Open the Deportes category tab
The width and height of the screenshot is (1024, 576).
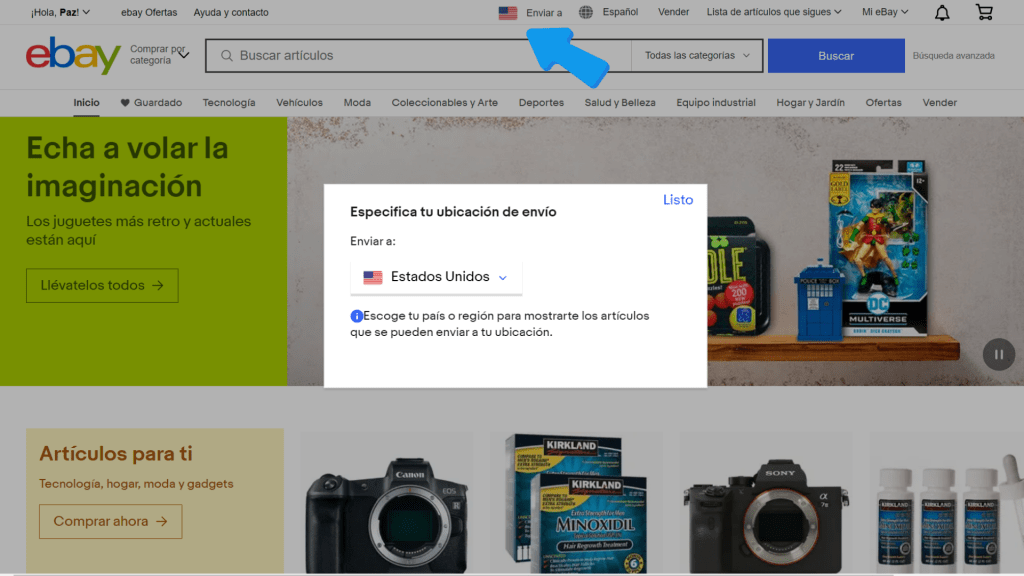541,103
